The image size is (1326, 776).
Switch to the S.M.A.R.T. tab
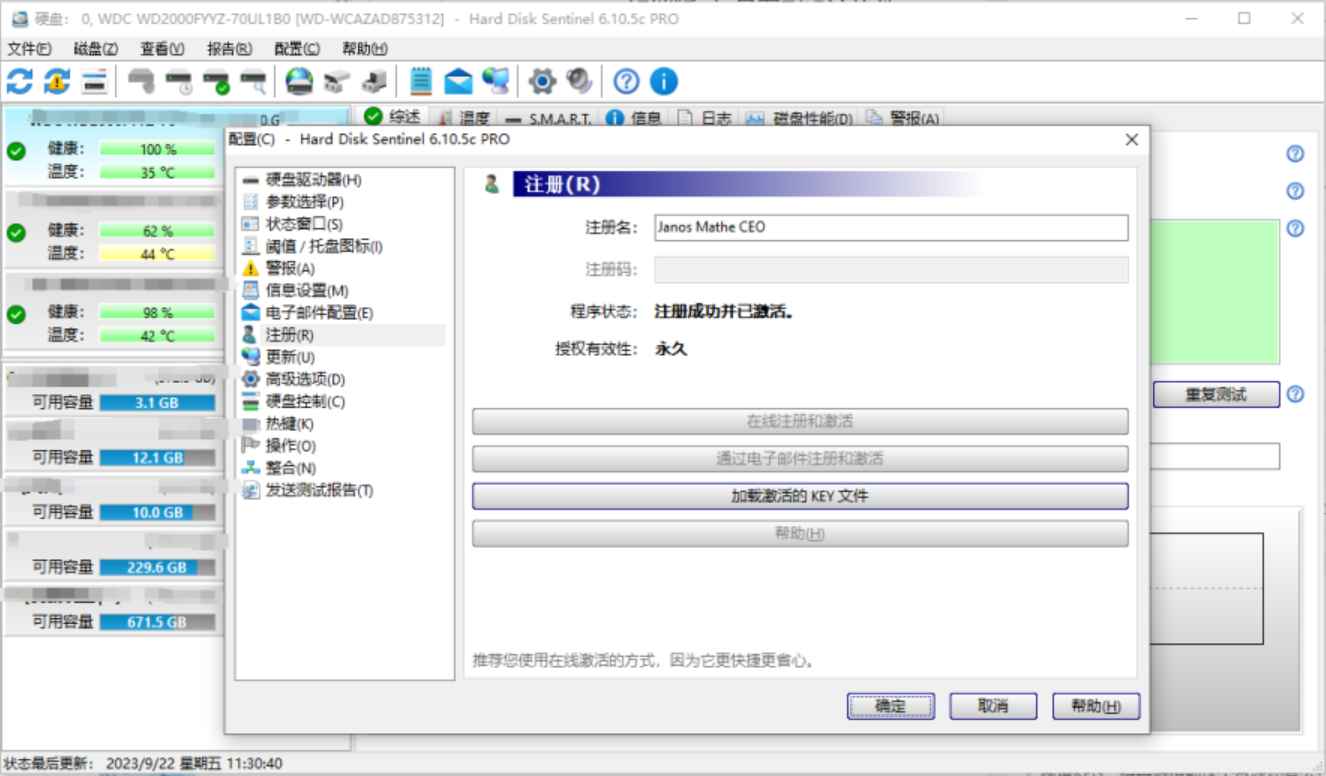(x=558, y=119)
